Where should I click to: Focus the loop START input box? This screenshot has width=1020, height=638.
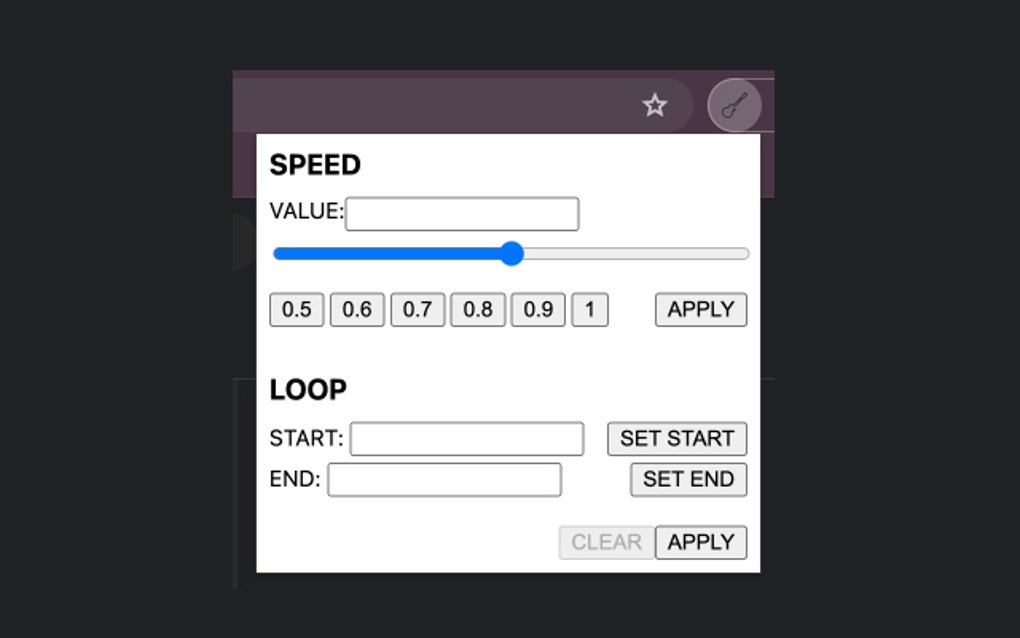click(x=466, y=438)
